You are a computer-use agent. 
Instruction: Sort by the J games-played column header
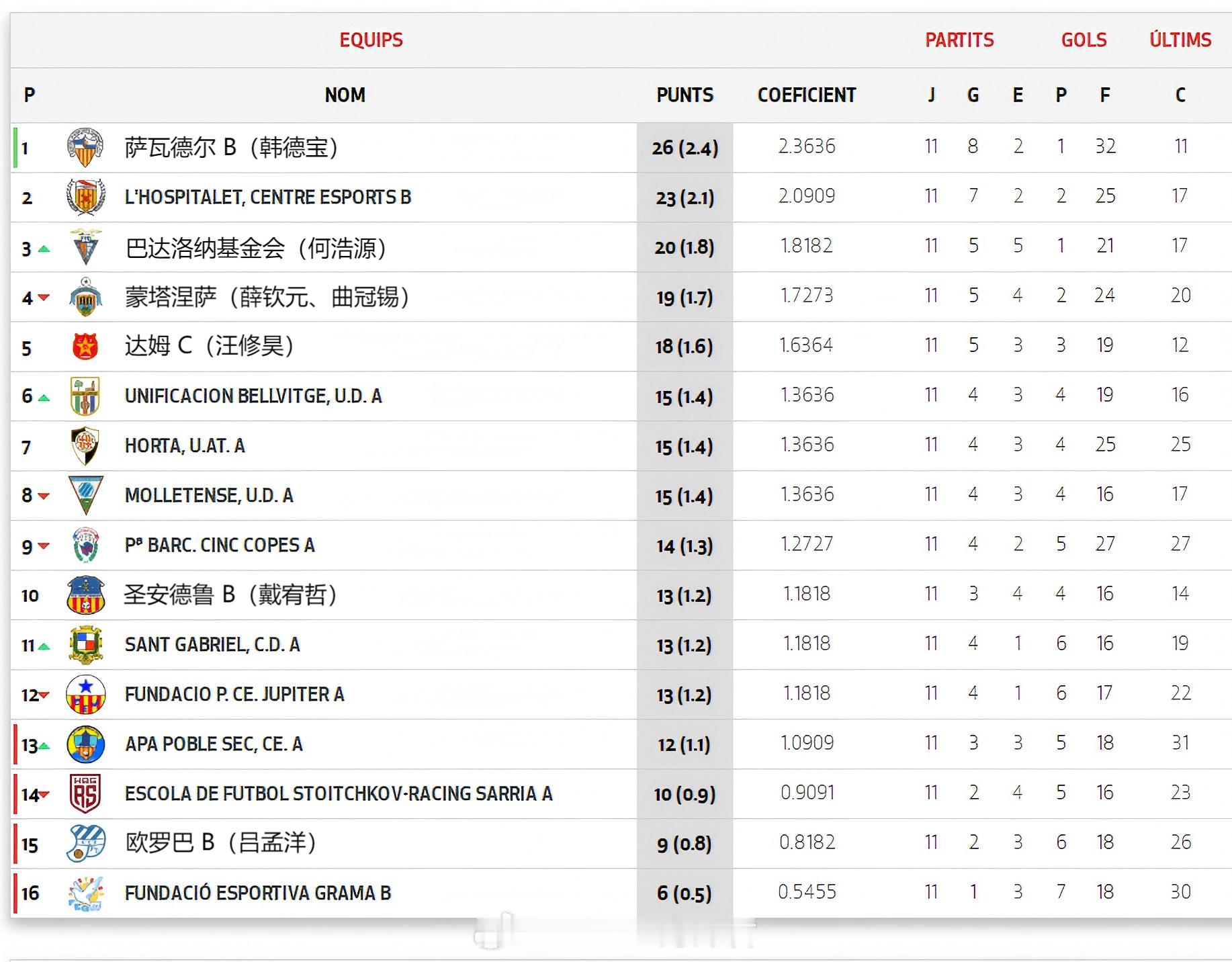[931, 95]
